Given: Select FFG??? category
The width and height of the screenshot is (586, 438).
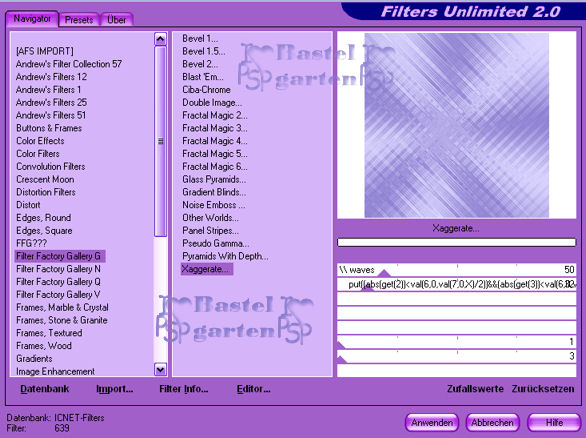Looking at the screenshot, I should point(31,243).
